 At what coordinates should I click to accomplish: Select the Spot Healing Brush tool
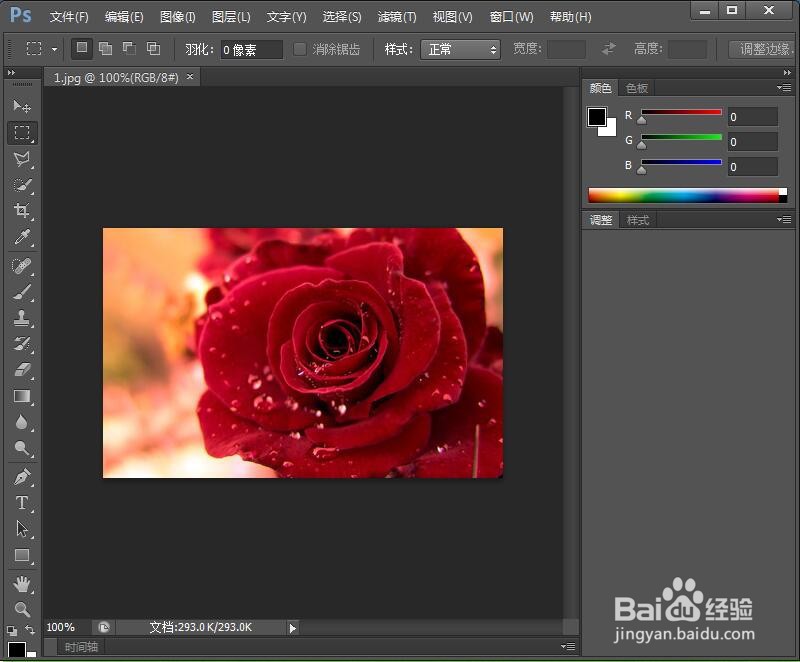click(x=21, y=266)
